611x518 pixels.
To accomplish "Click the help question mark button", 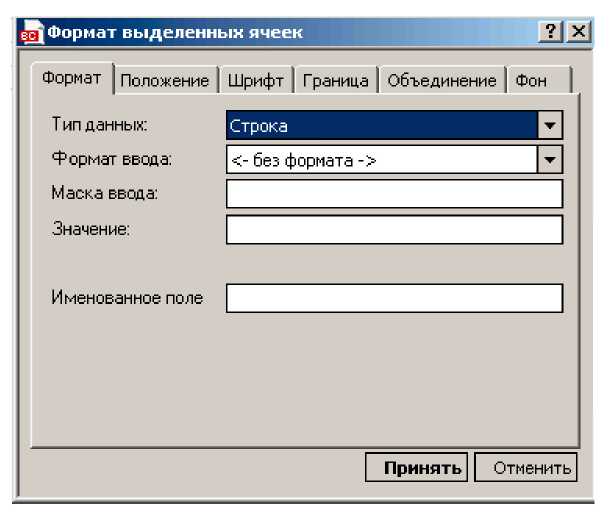I will [550, 32].
